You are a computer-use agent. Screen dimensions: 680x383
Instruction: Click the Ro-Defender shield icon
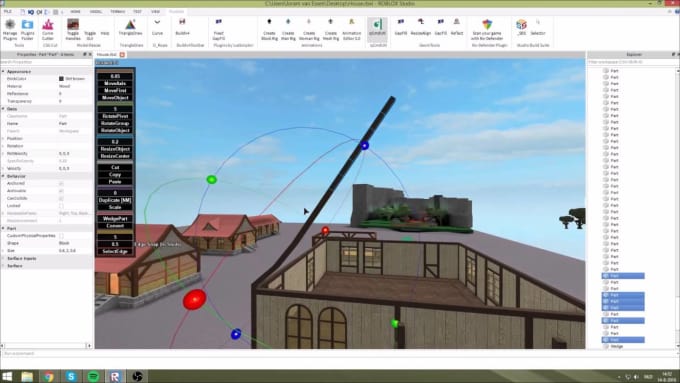(487, 25)
